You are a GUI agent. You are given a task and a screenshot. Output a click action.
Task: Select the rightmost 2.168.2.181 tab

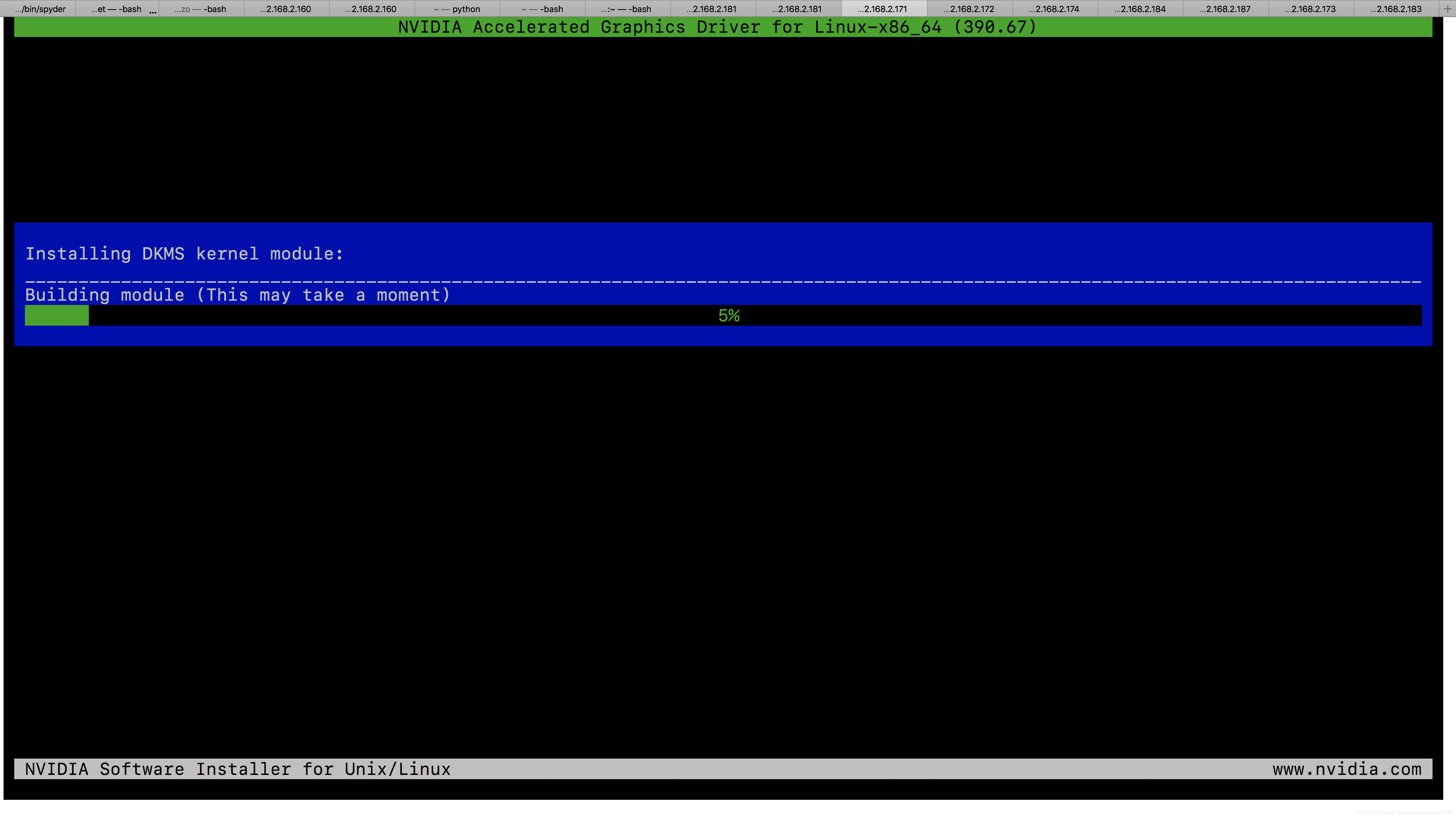pyautogui.click(x=798, y=9)
